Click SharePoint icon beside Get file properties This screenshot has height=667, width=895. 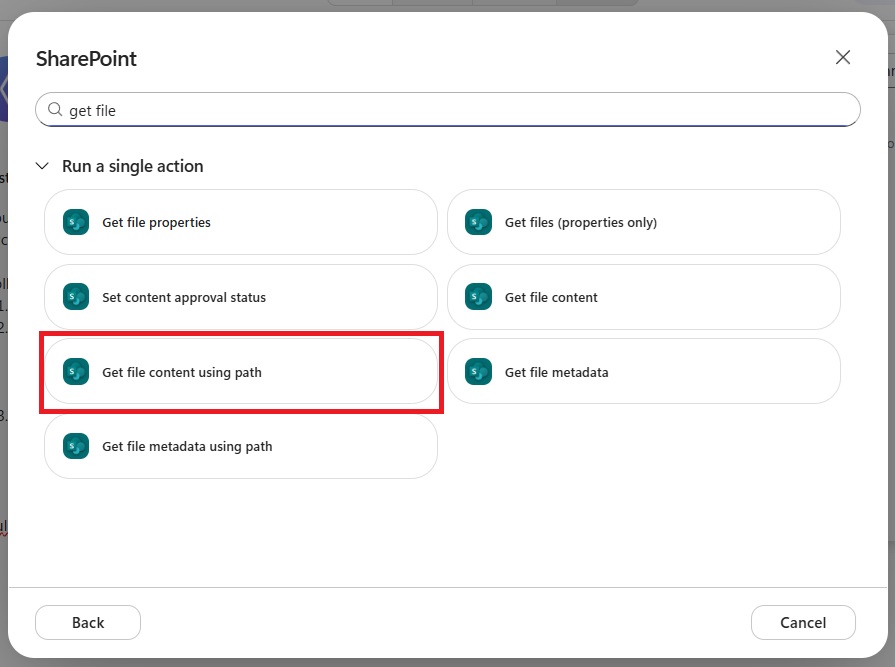click(76, 223)
